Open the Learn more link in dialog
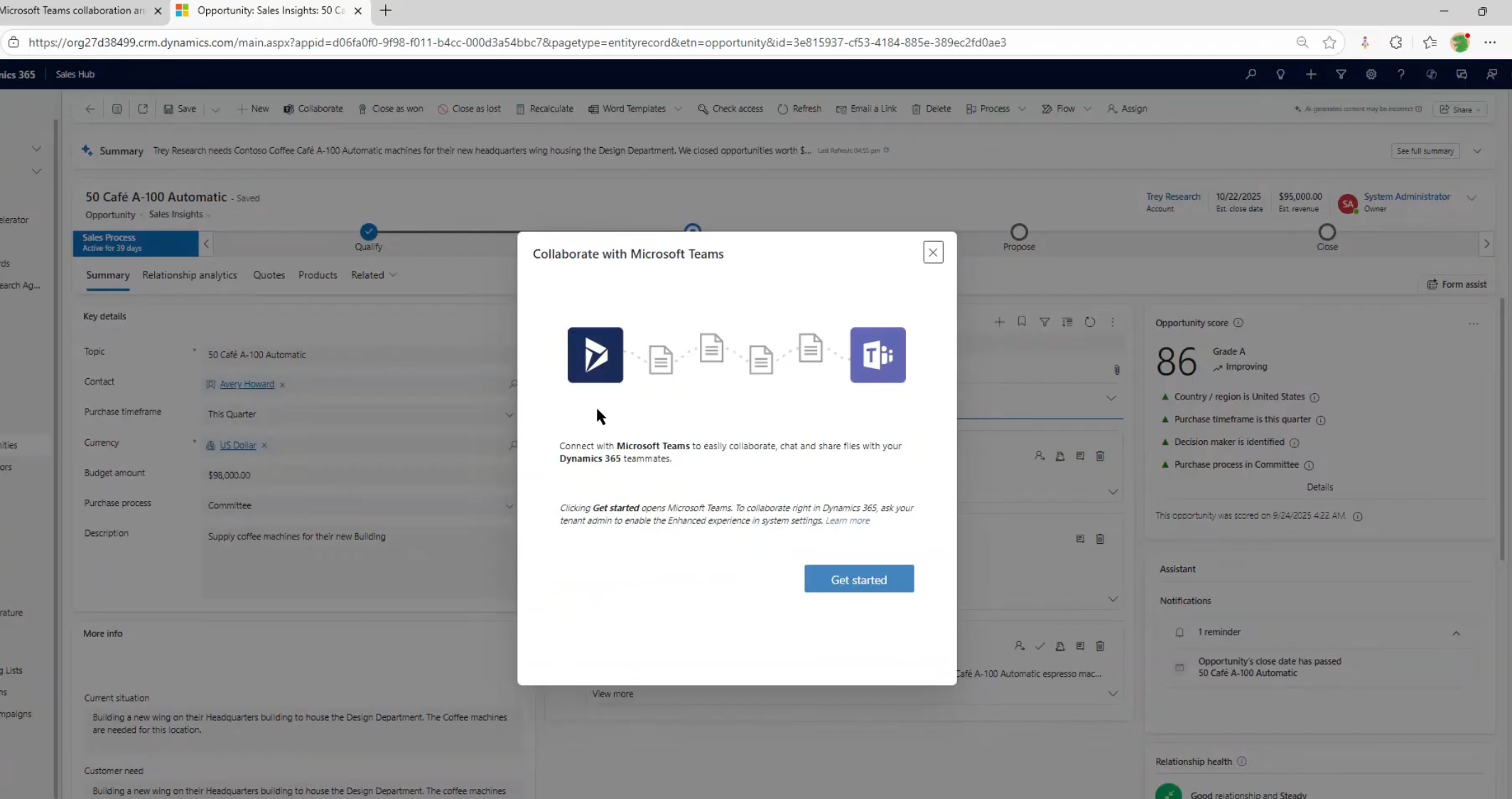Viewport: 1512px width, 799px height. point(848,521)
